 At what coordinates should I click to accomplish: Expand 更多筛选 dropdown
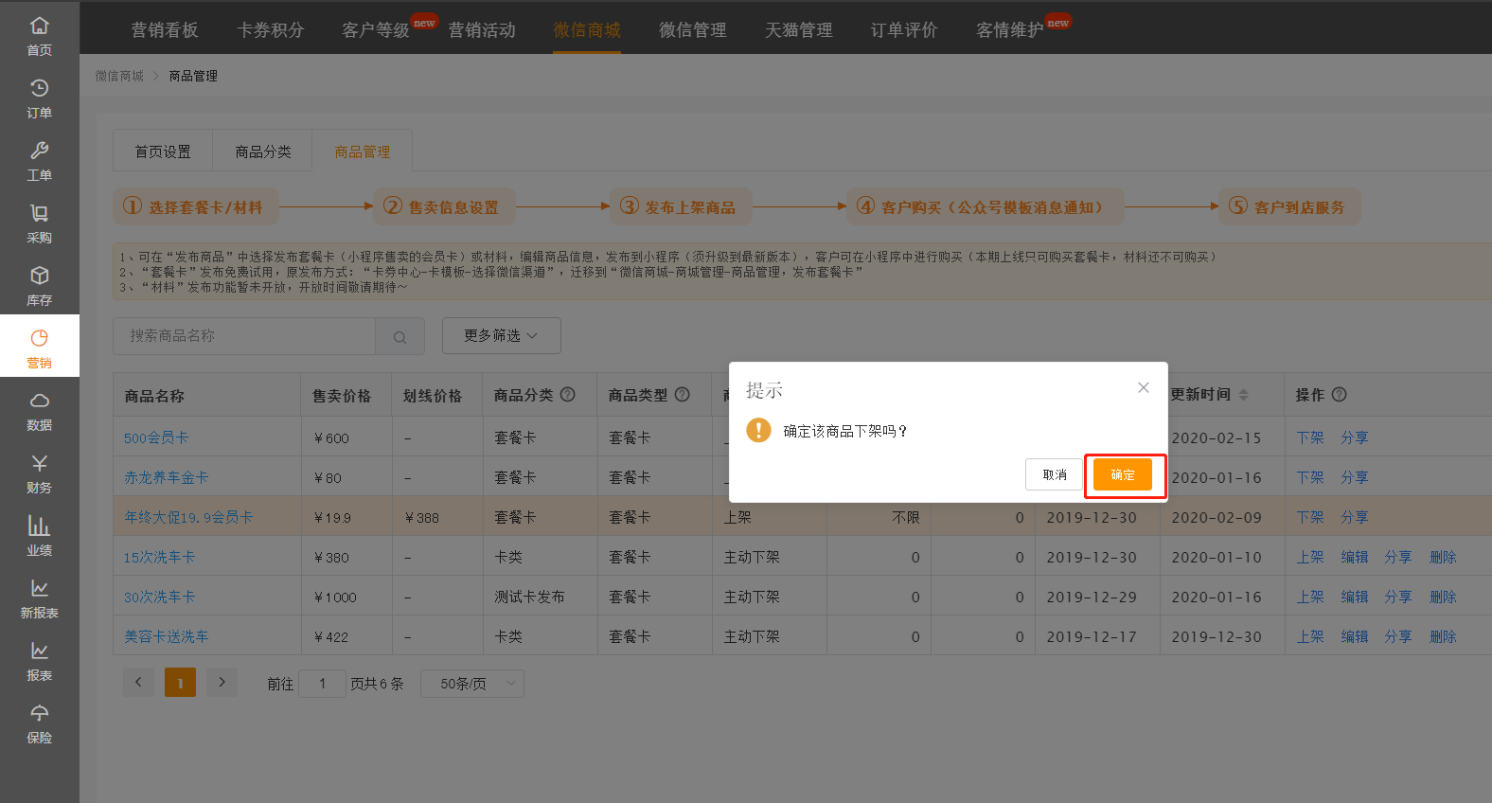point(501,336)
